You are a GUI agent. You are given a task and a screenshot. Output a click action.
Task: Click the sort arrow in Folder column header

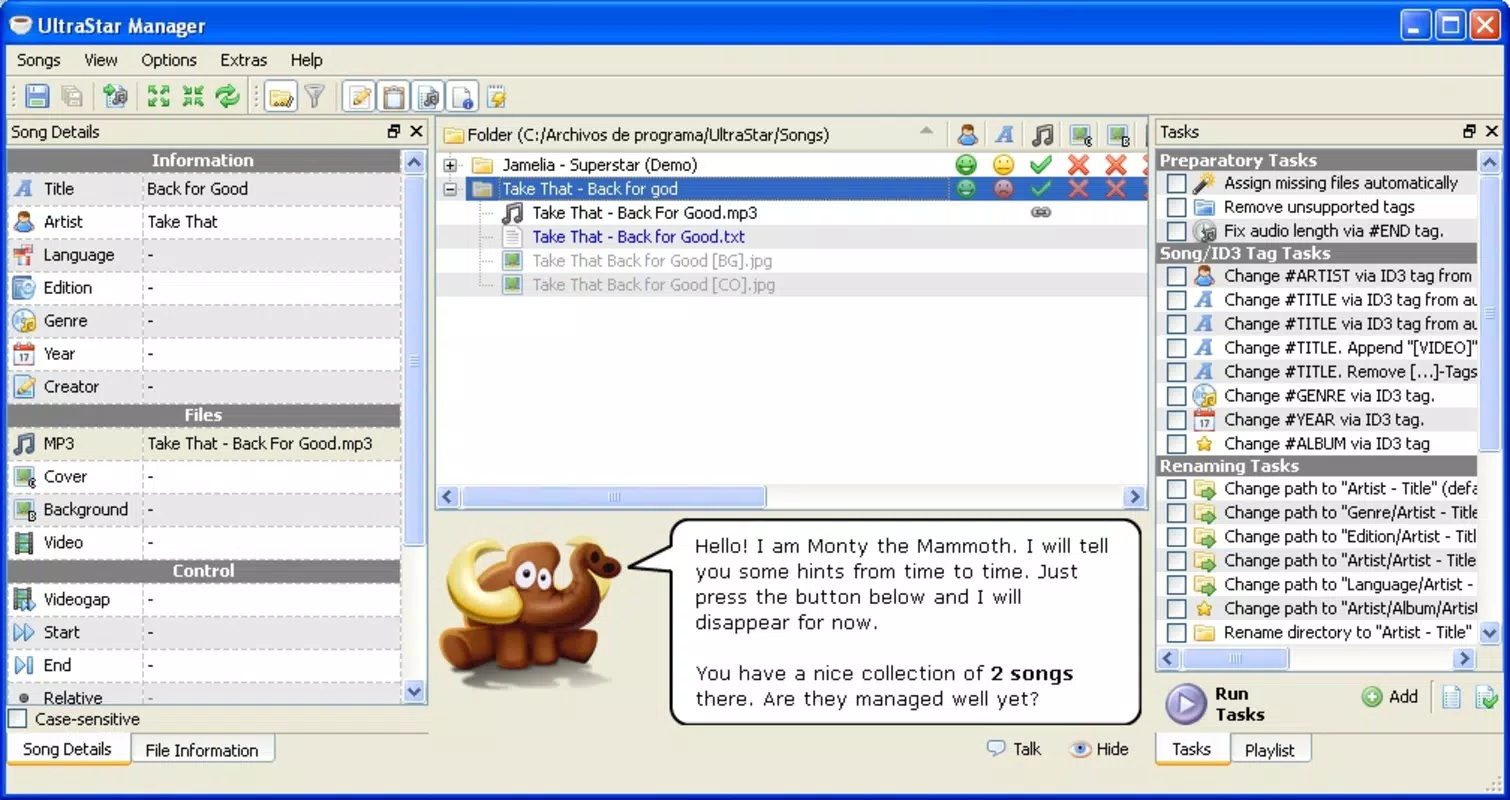[926, 131]
